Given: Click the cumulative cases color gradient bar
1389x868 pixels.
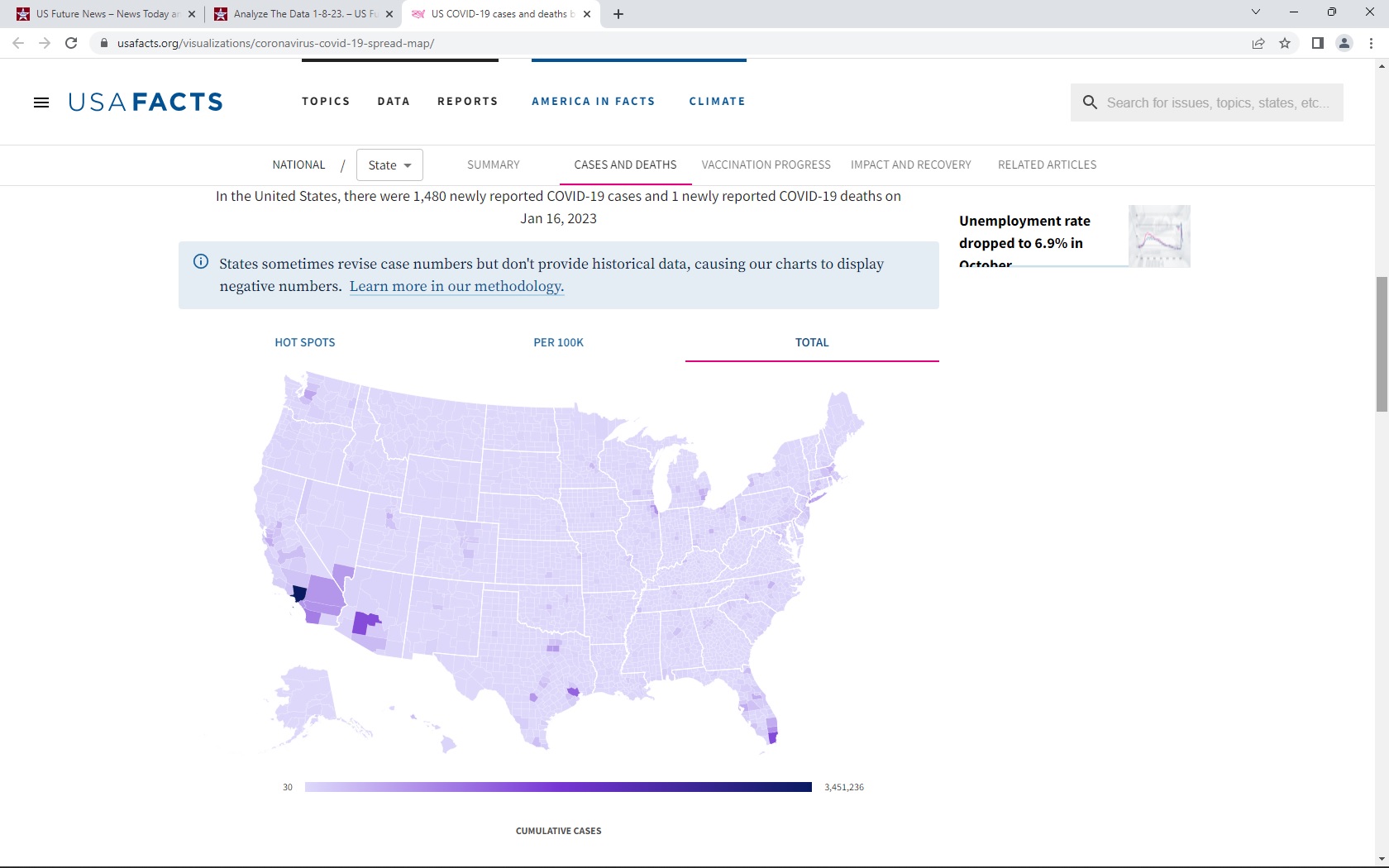Looking at the screenshot, I should (x=558, y=787).
